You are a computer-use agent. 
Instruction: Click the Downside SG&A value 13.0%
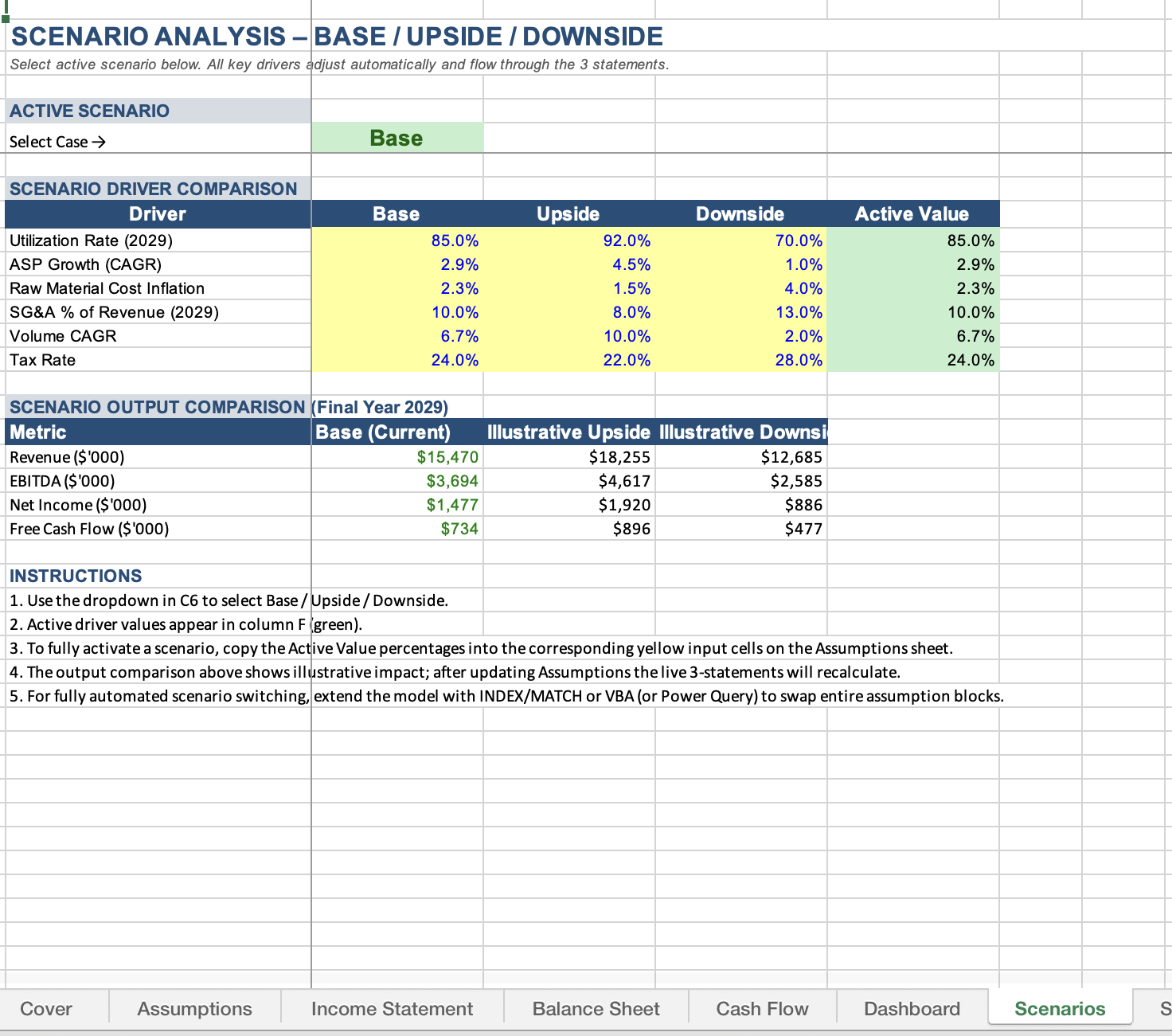(741, 312)
